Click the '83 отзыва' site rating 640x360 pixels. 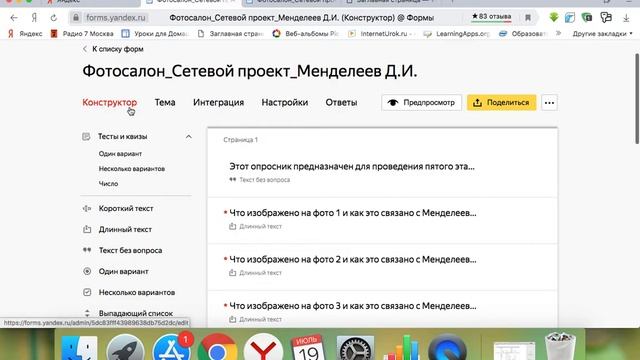(491, 17)
